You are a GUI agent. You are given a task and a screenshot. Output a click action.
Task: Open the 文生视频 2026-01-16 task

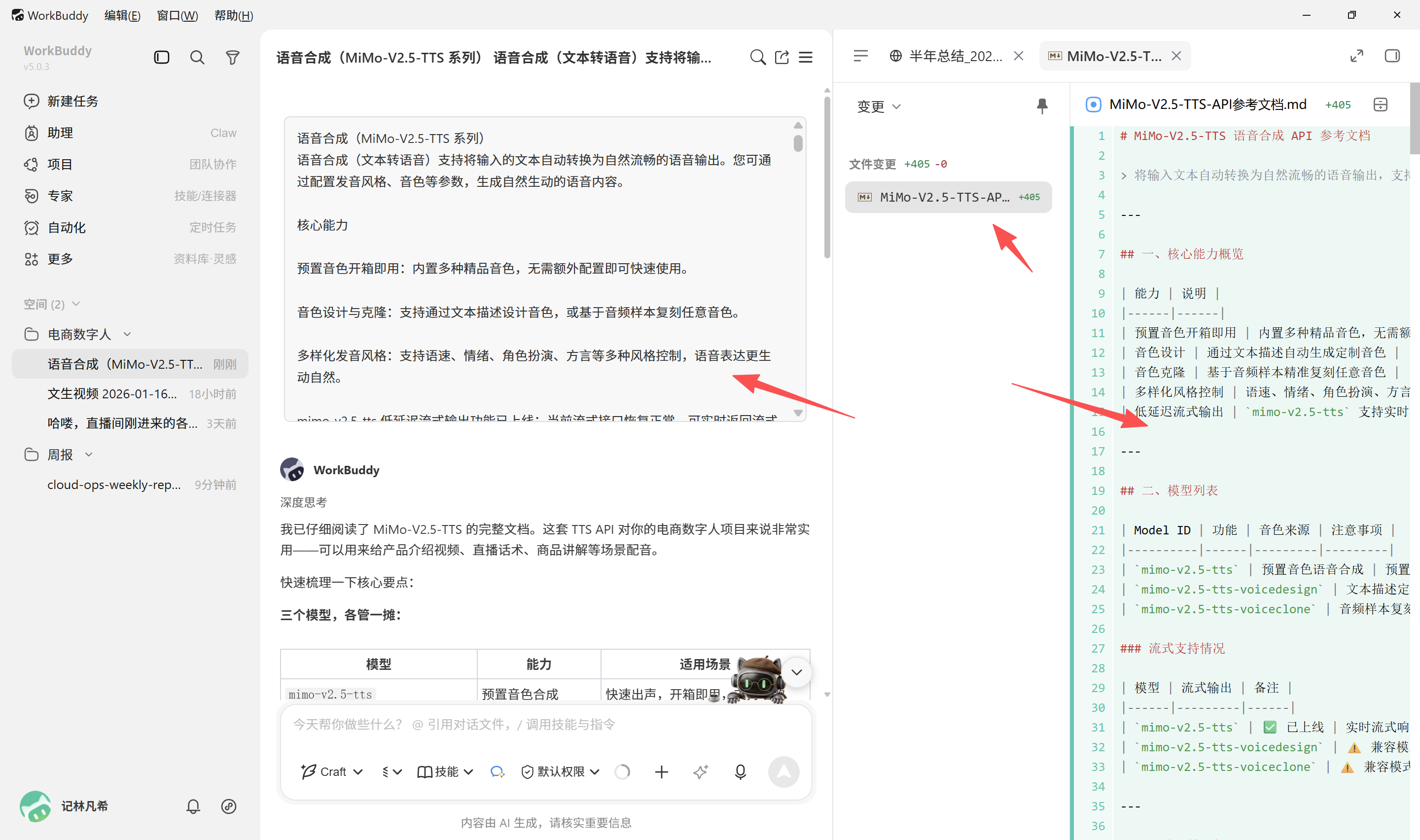tap(130, 394)
